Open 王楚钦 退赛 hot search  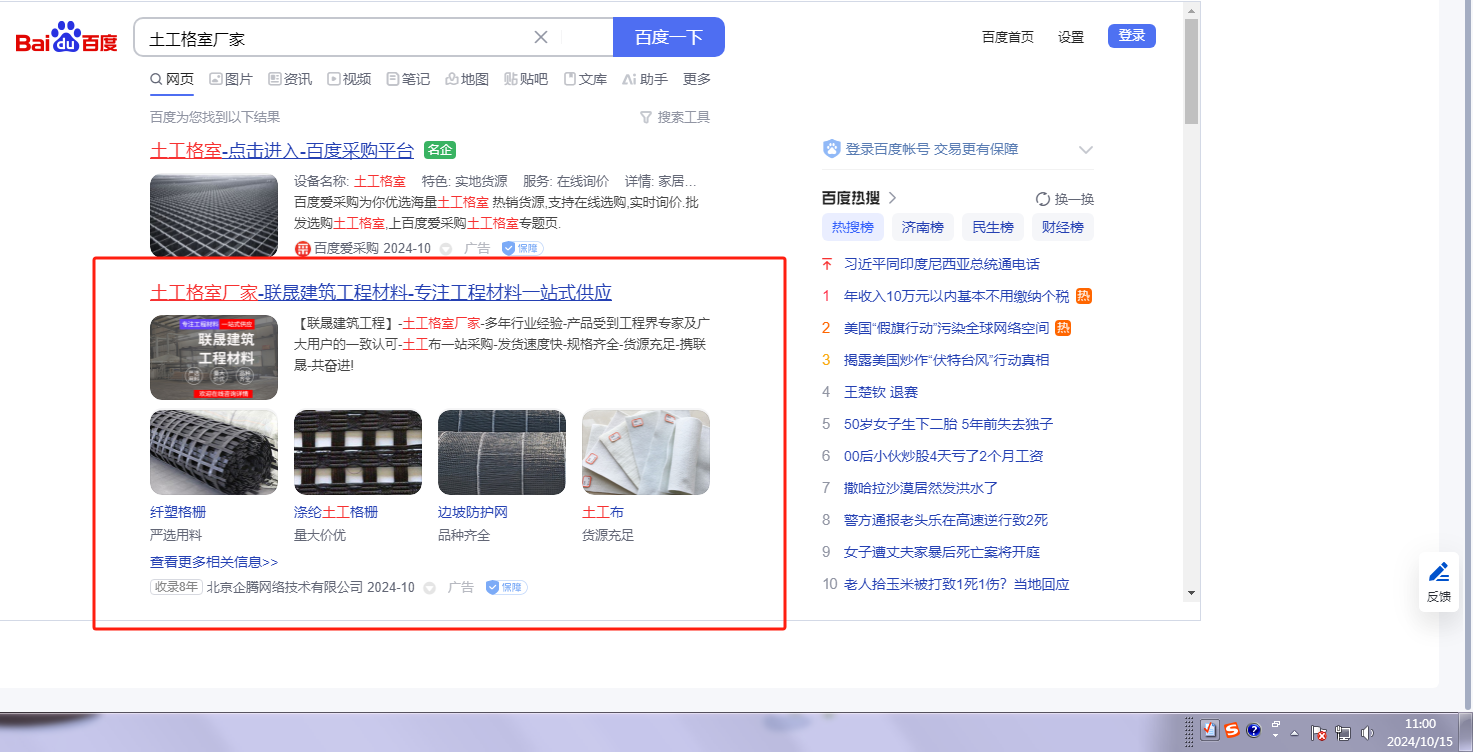[x=881, y=392]
